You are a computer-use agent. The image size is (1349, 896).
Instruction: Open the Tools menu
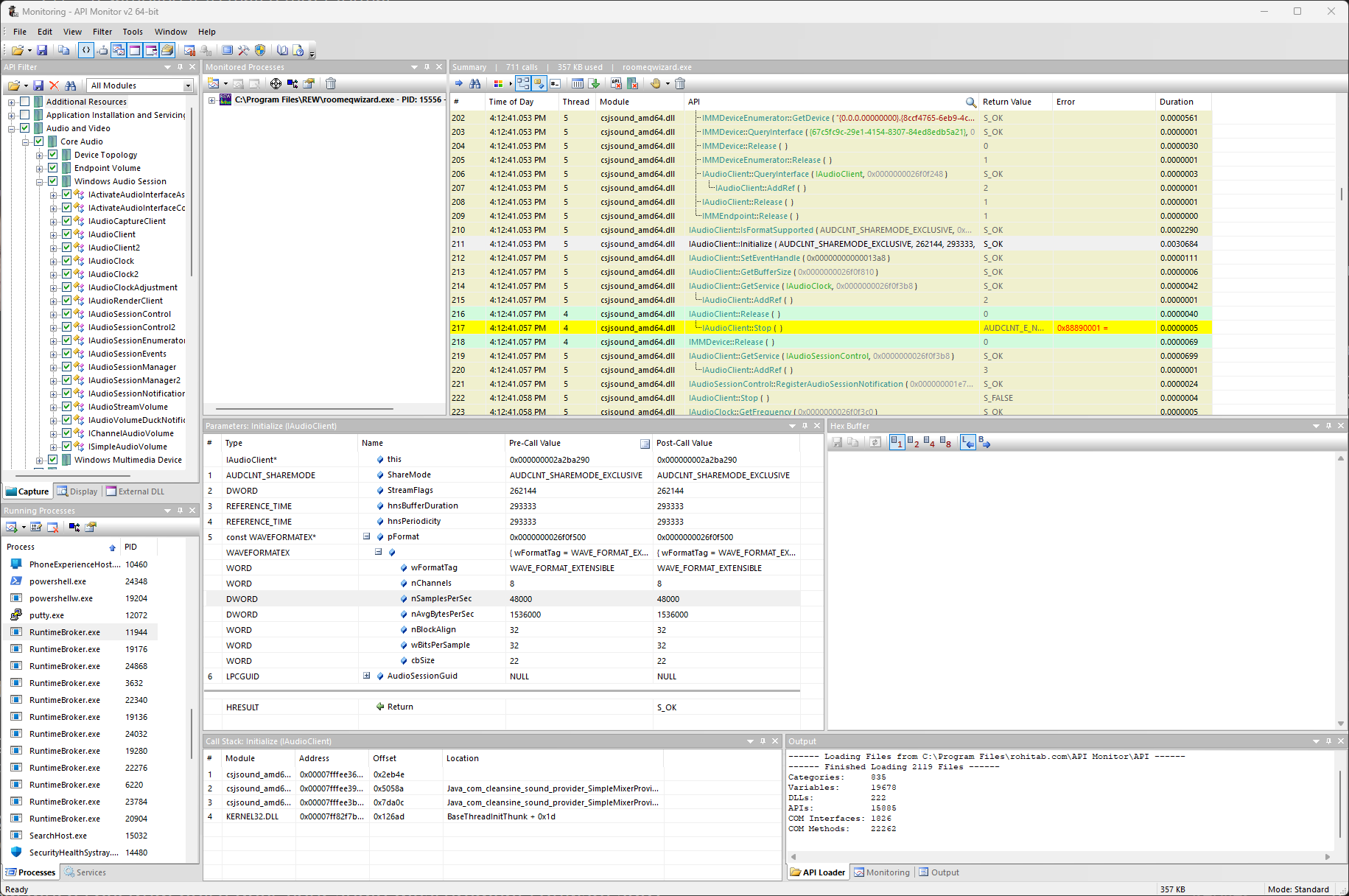click(133, 32)
